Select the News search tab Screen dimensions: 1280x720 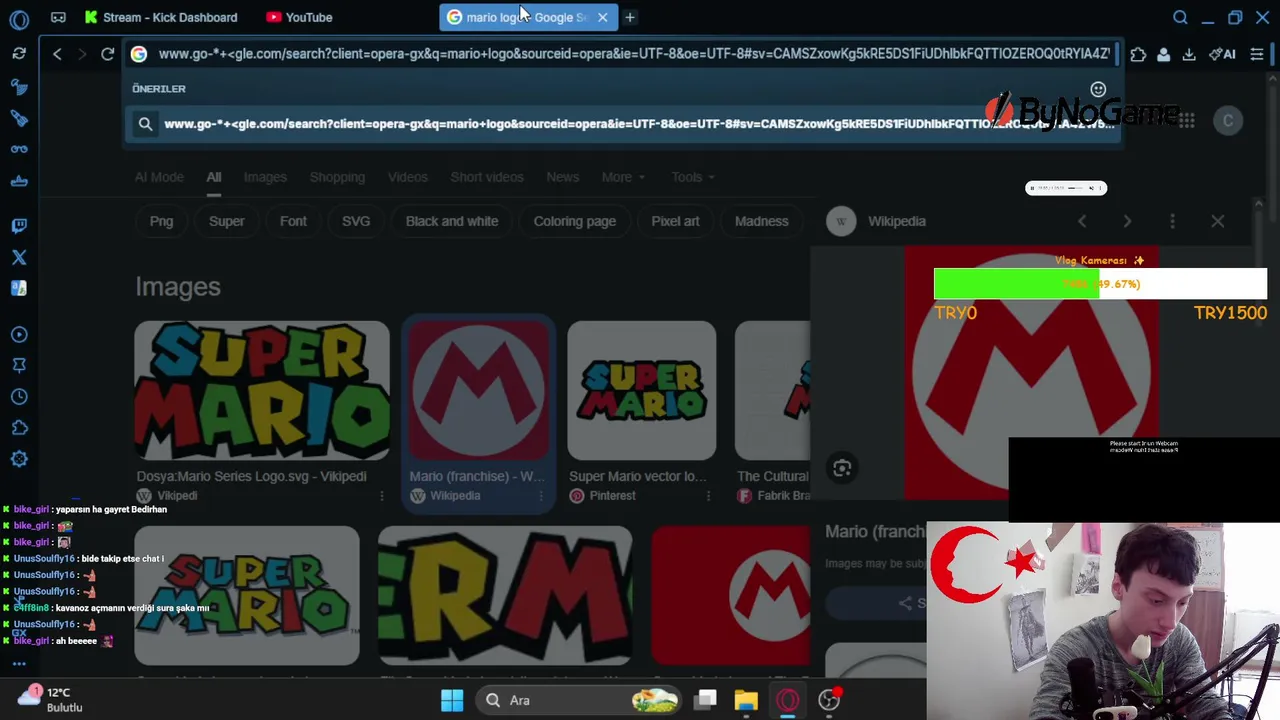pos(562,177)
